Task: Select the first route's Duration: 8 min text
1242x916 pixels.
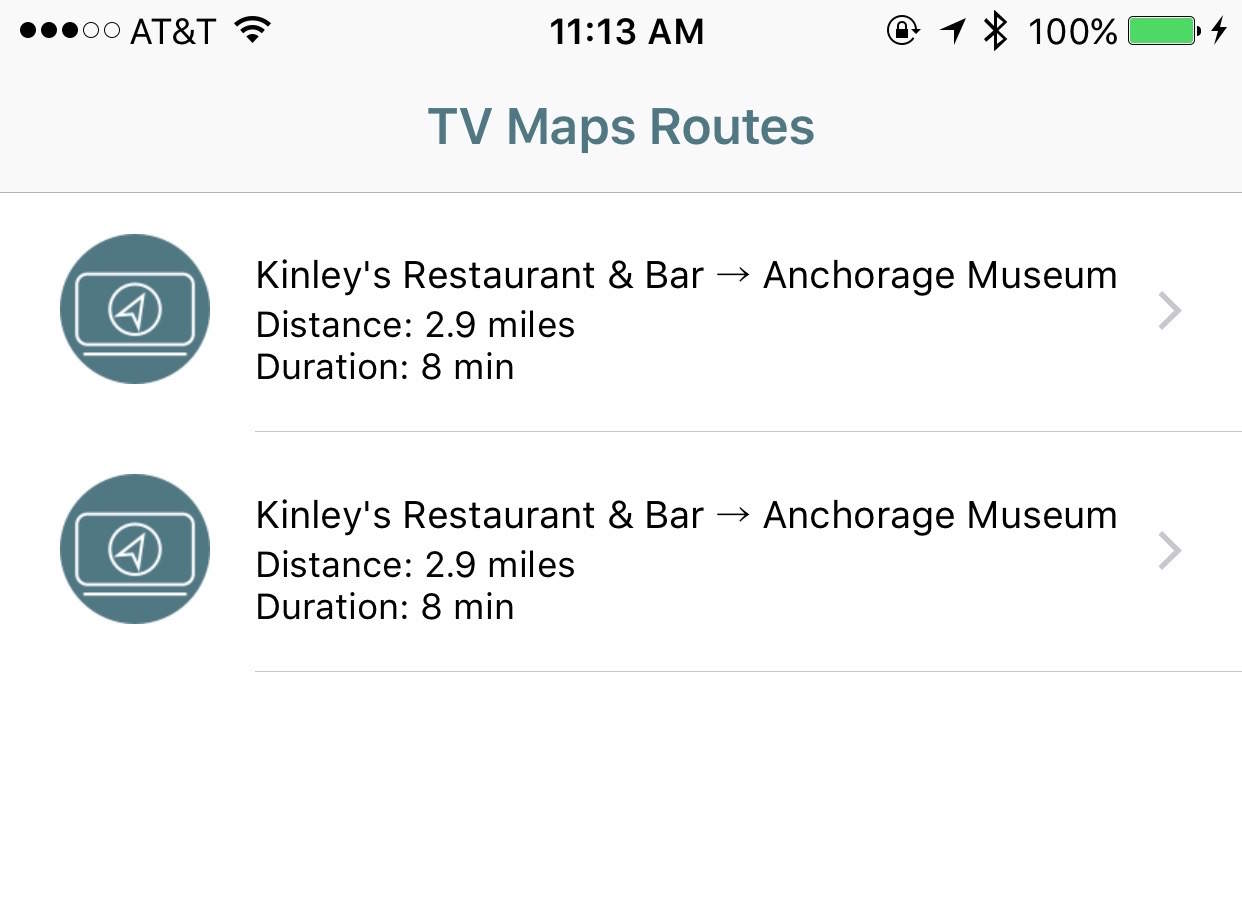Action: 385,367
